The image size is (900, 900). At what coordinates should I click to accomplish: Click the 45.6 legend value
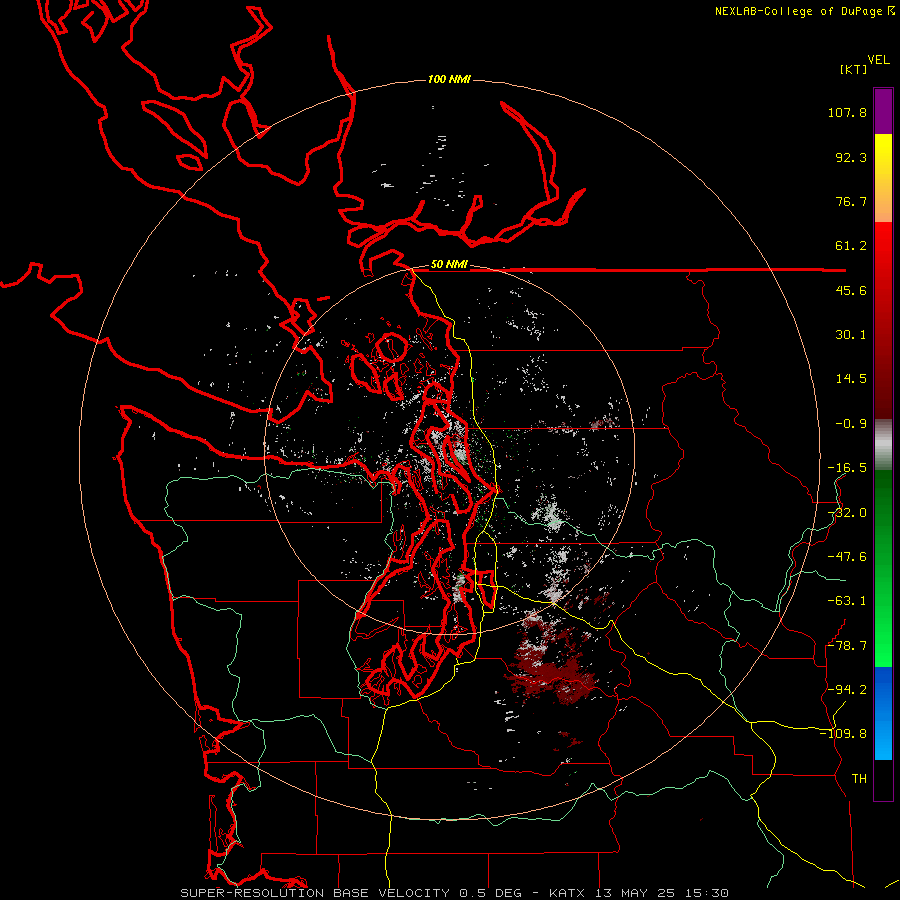851,290
